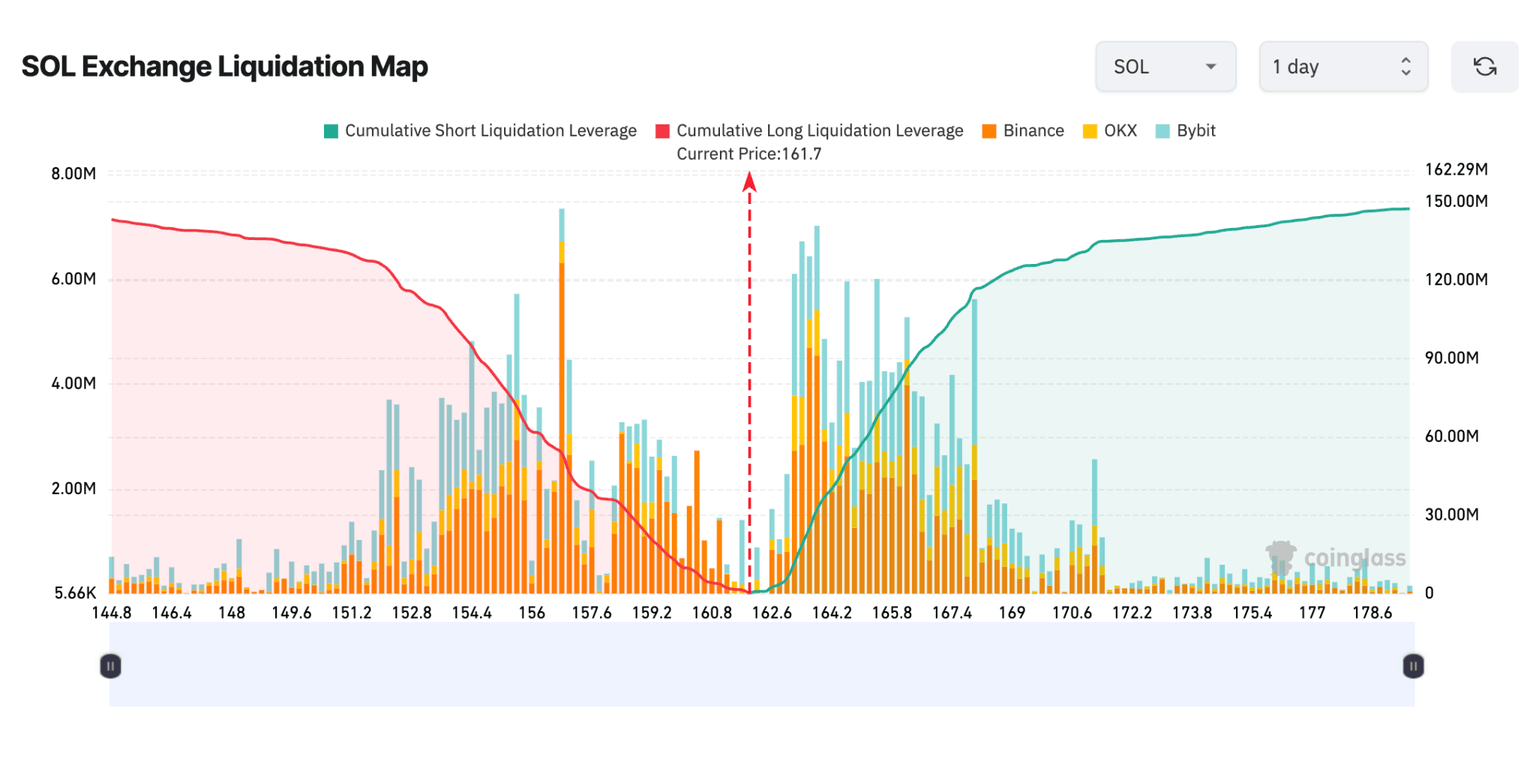Open the SOL coin selector dropdown
Screen dimensions: 1536x768
(1166, 66)
